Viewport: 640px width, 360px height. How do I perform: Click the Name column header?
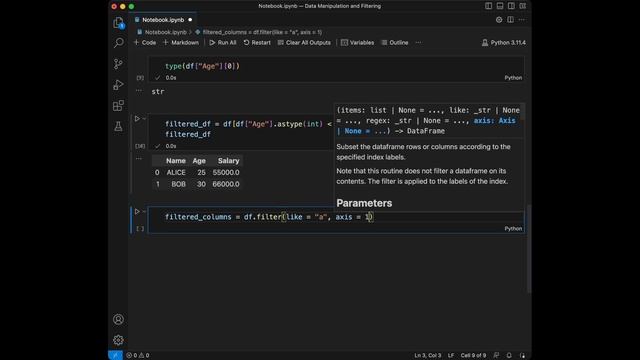click(x=176, y=161)
